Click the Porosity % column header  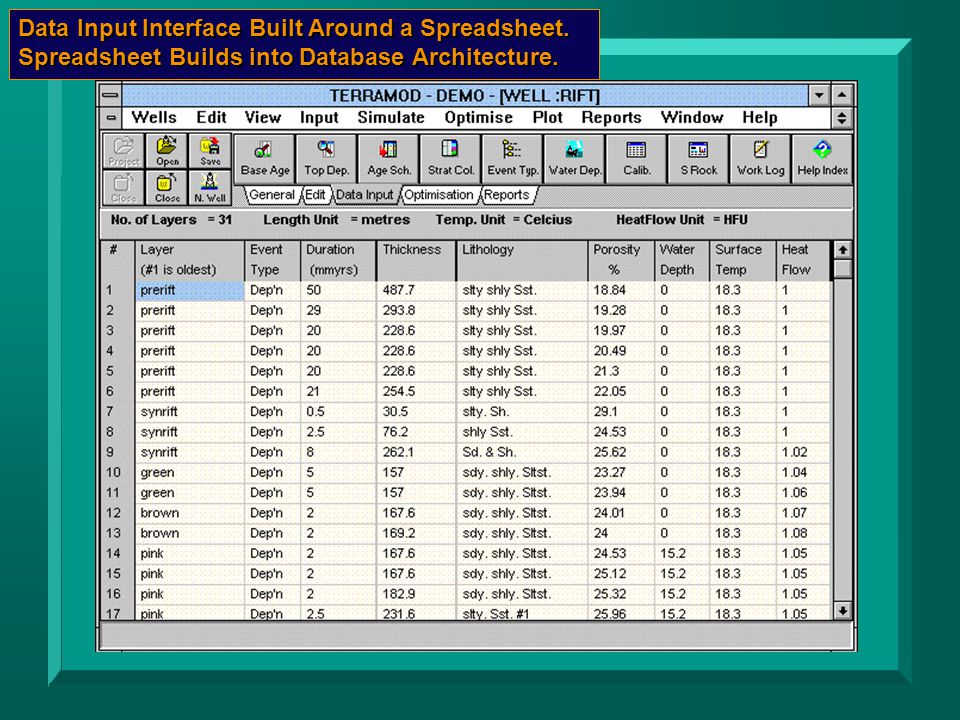pos(621,260)
